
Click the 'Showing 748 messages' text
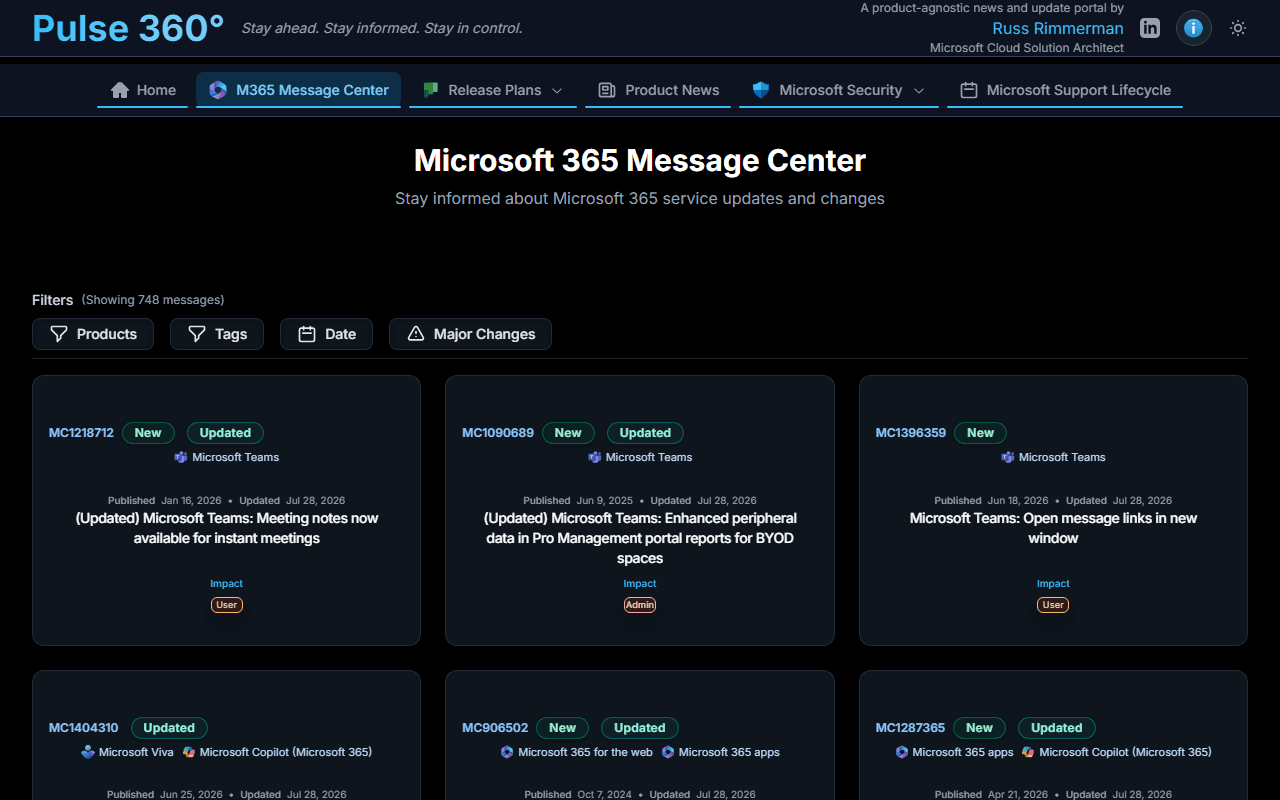coord(153,300)
